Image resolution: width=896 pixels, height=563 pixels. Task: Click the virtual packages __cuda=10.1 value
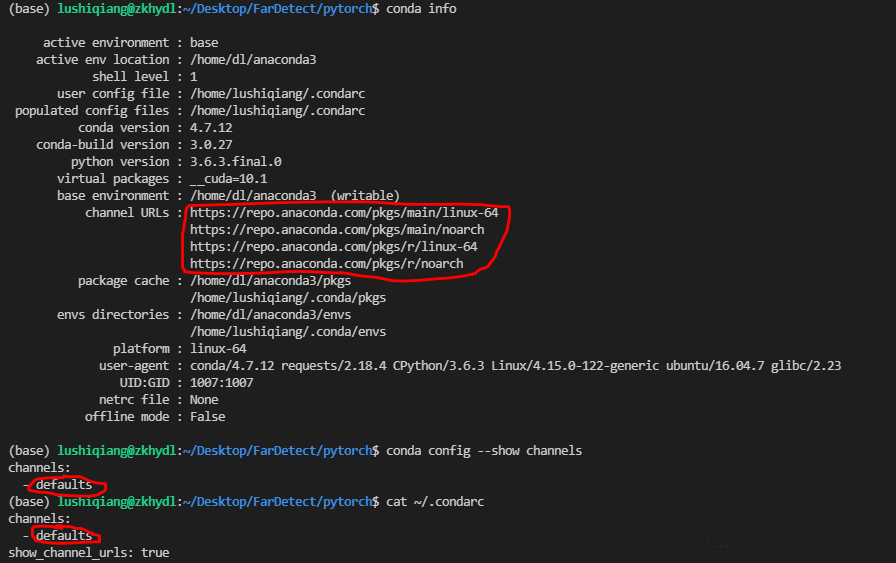coord(228,179)
